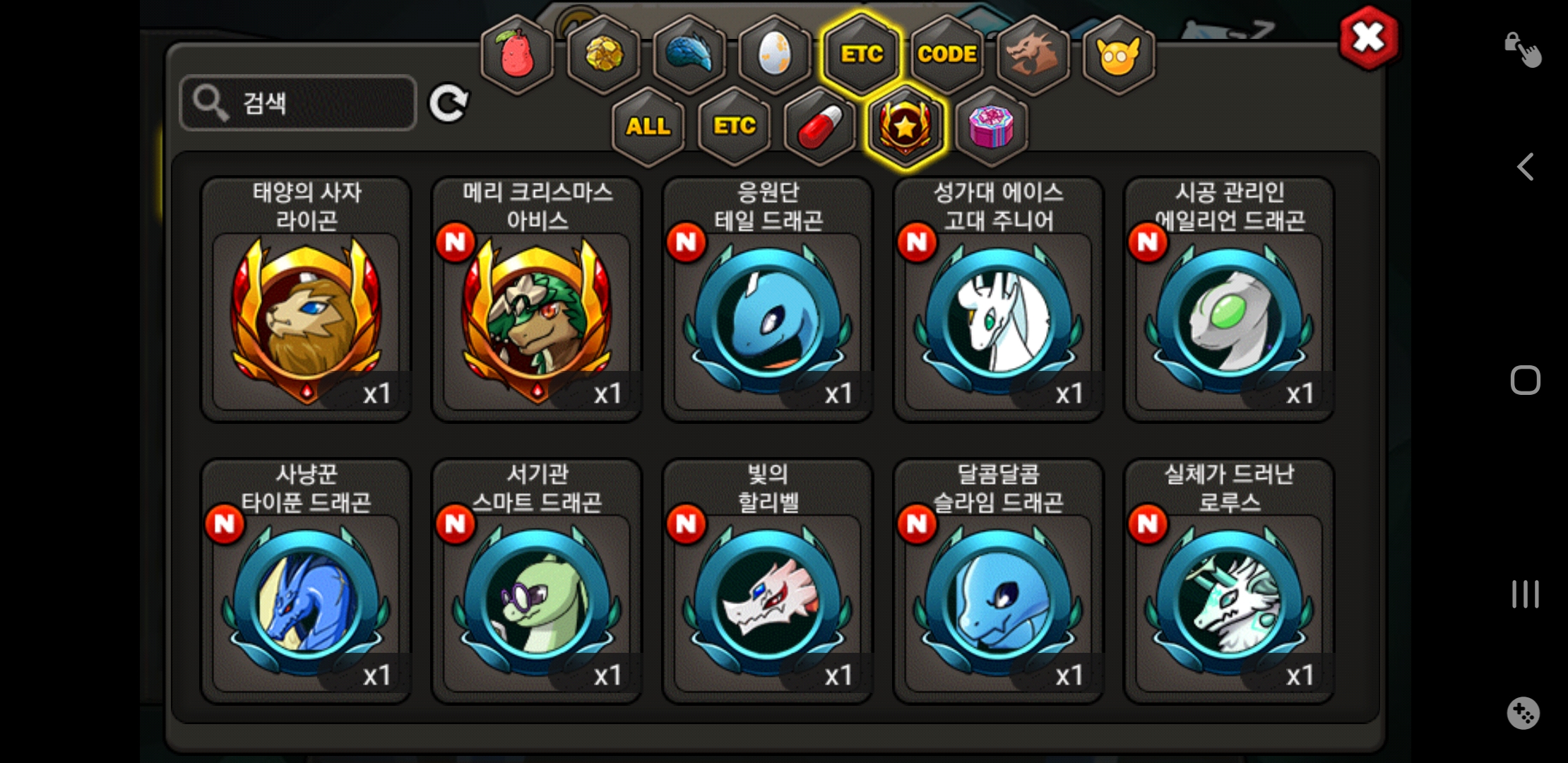Choose the 서기관 스마트 드래곤 badge
Screen dimensions: 1568x763
tap(537, 581)
